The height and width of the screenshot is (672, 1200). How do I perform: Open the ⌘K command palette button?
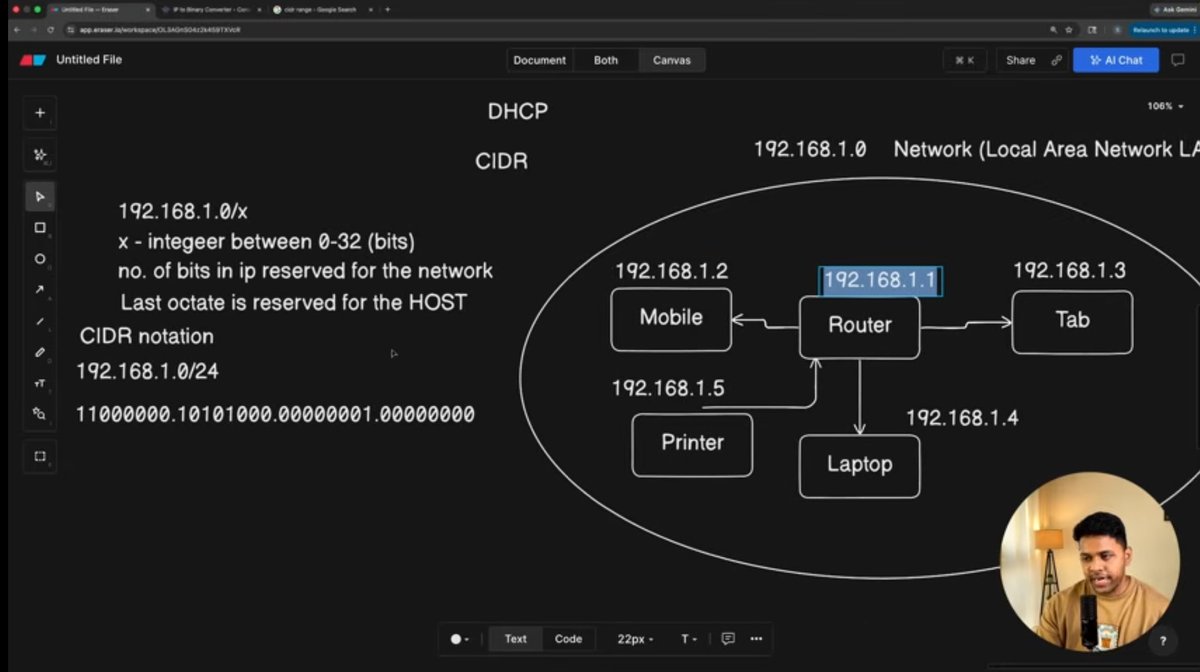965,60
